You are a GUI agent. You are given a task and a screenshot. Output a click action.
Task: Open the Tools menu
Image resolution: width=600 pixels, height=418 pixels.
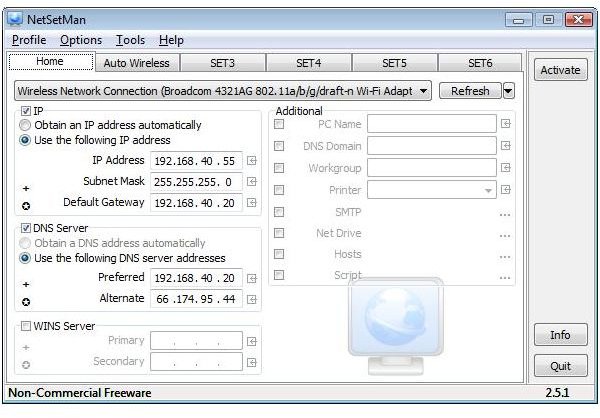pos(130,40)
